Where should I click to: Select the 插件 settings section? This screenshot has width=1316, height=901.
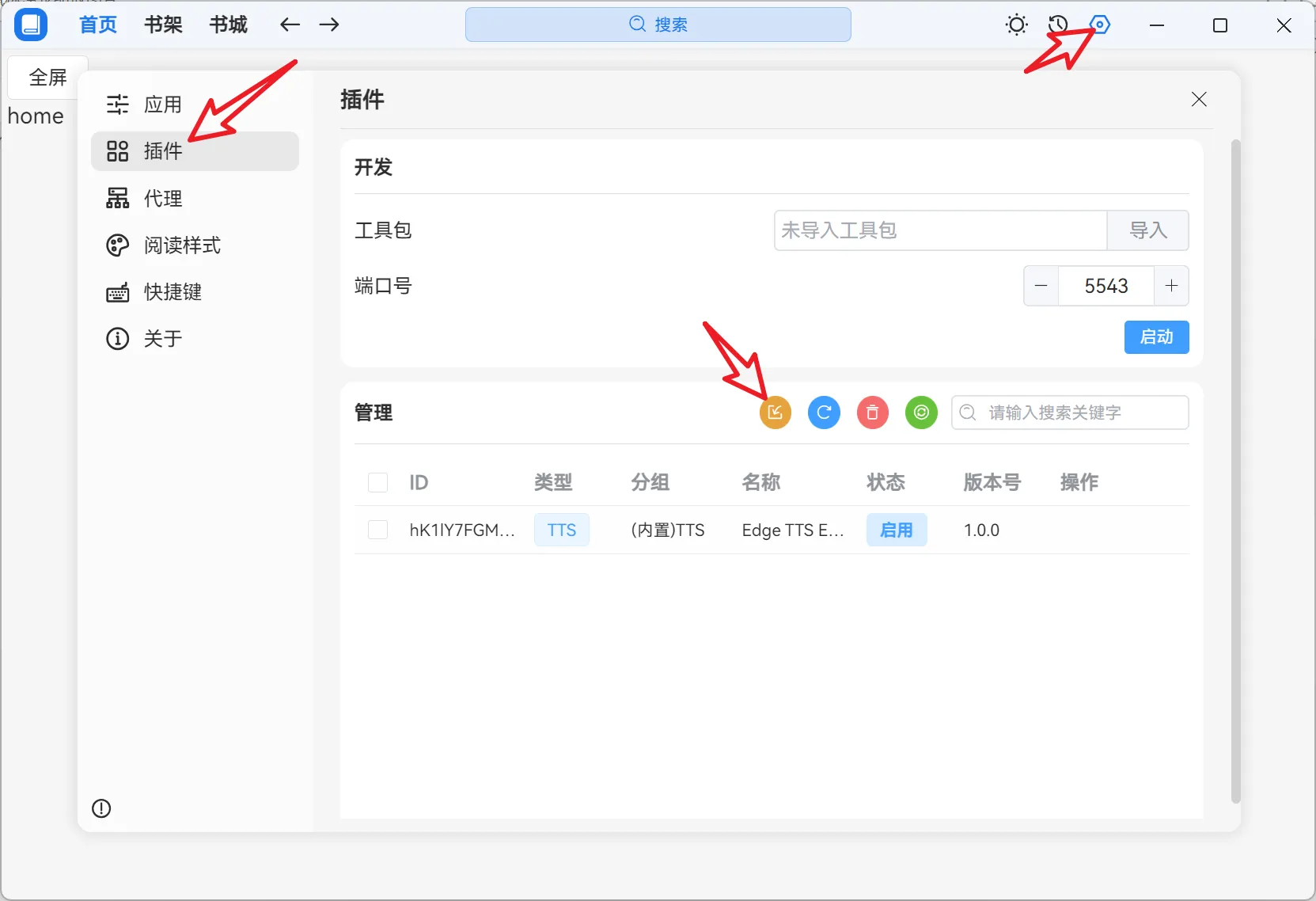coord(195,151)
